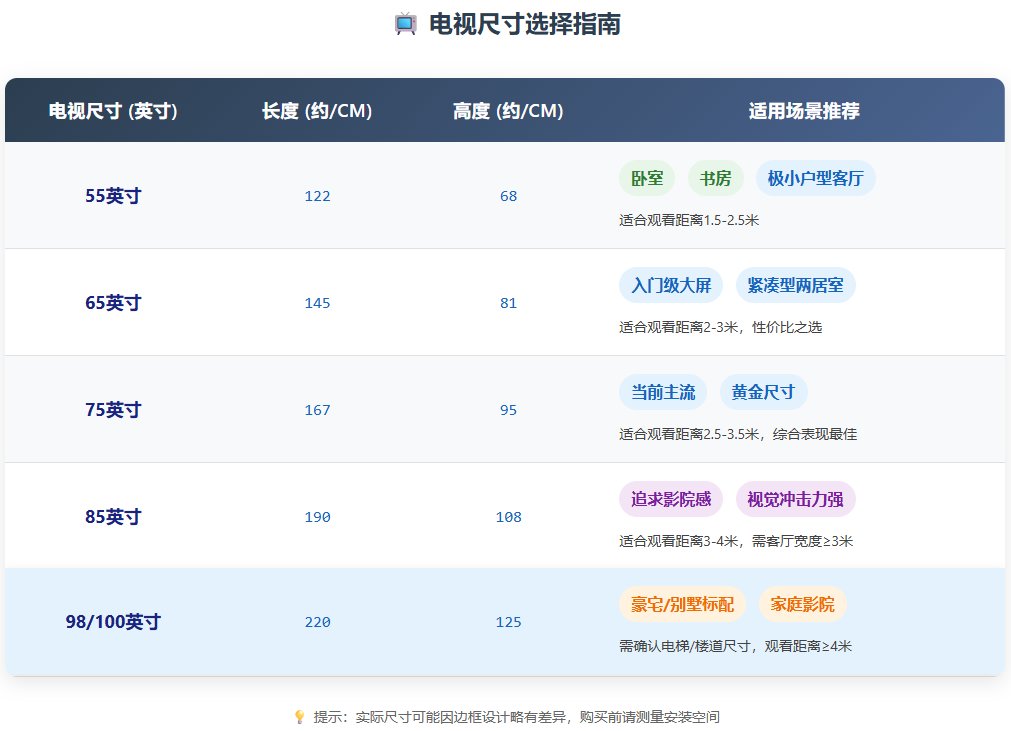Viewport: 1011px width, 731px height.
Task: Click the 家庭影院 badge in the last row
Action: pyautogui.click(x=802, y=604)
